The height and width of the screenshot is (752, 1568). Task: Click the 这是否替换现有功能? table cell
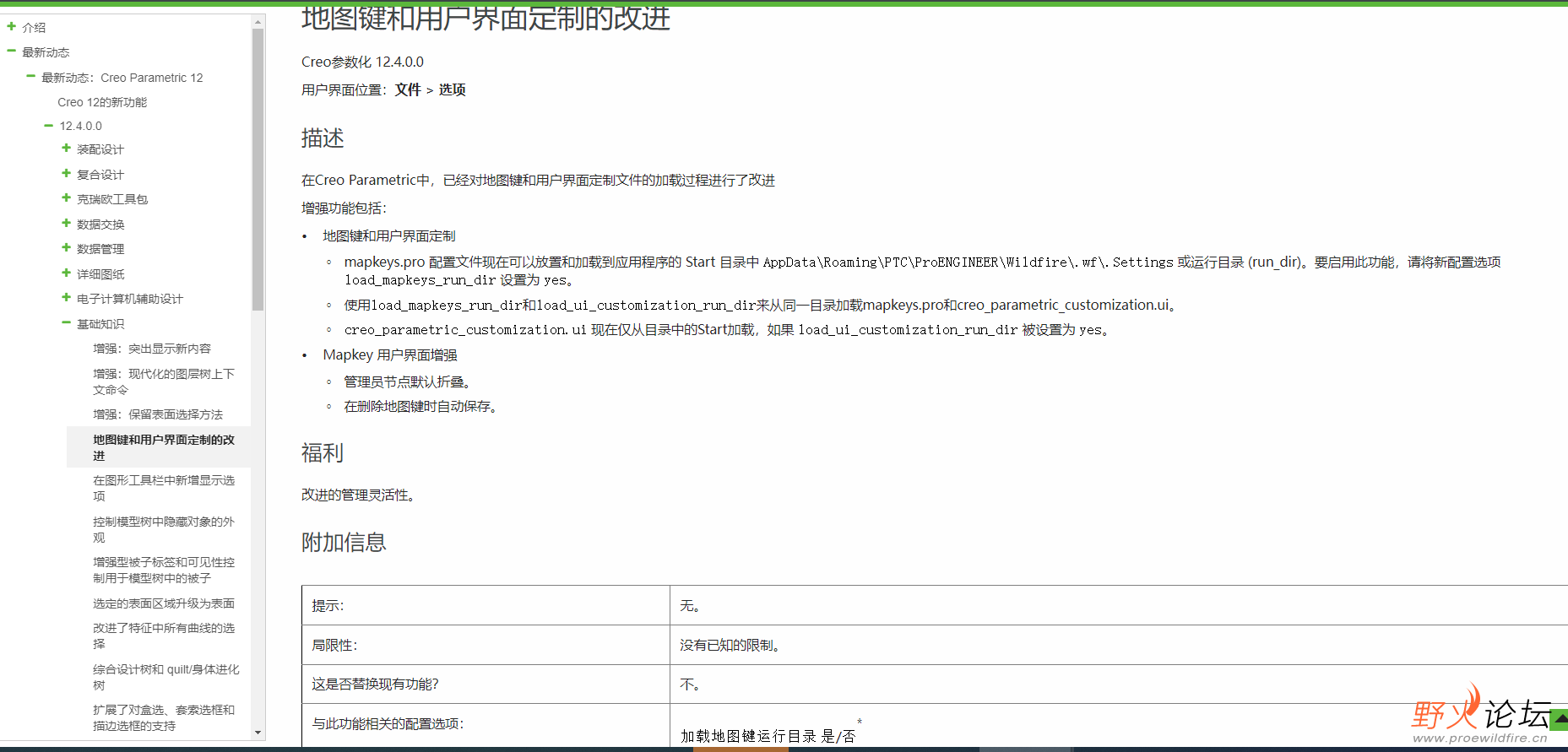point(486,684)
